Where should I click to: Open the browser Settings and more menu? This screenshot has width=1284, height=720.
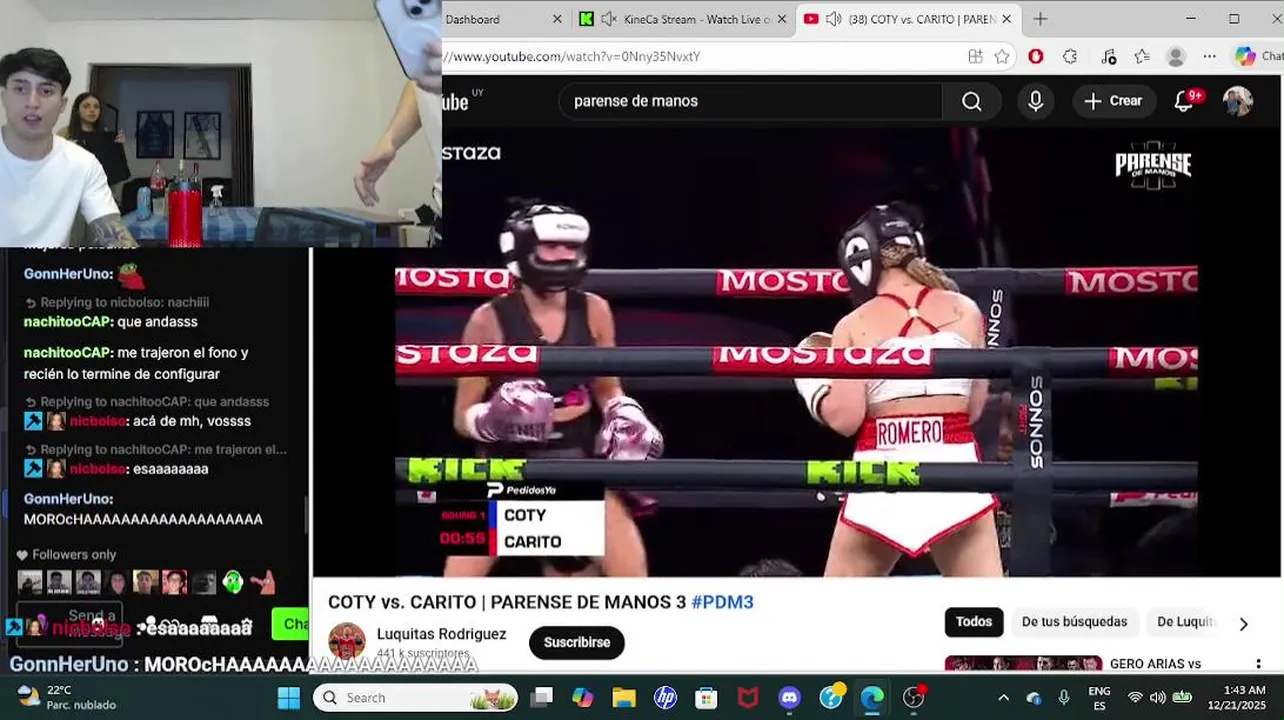(x=1210, y=56)
